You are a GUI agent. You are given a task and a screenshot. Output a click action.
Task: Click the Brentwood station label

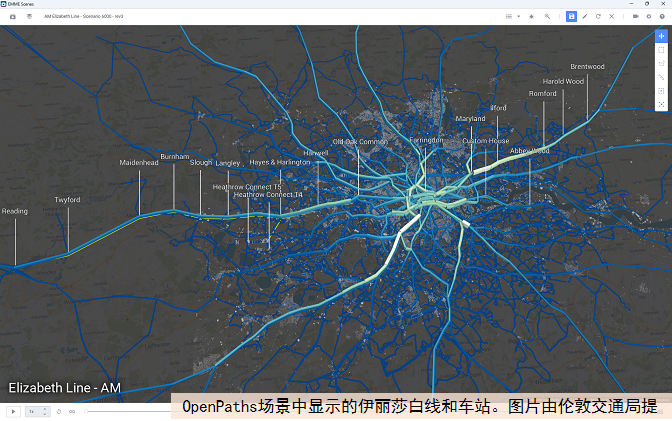tap(587, 66)
